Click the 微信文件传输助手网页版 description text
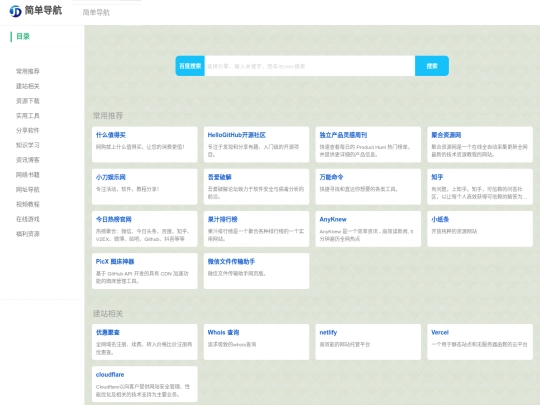Viewport: 540px width, 405px height. (x=237, y=273)
